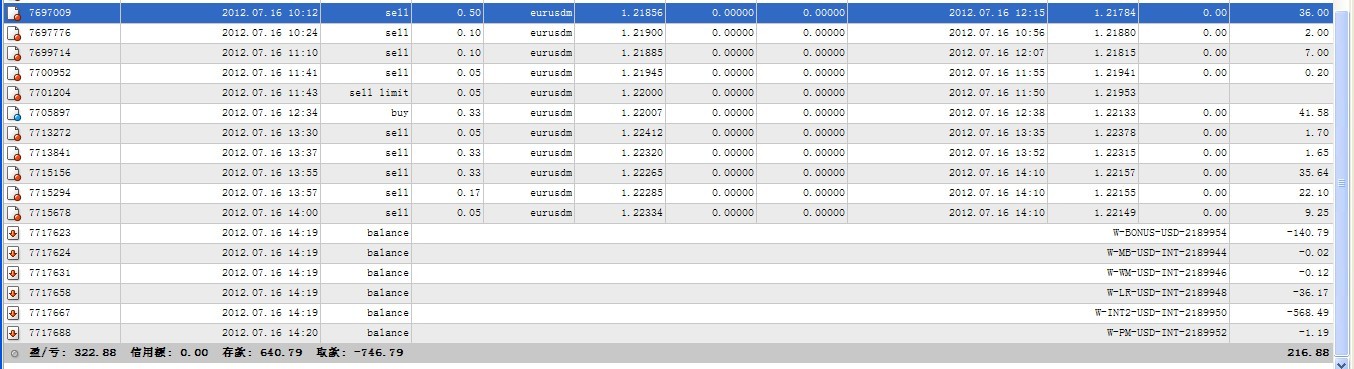The width and height of the screenshot is (1354, 369).
Task: Click open time 2012.07.16 12:34
Action: tap(270, 113)
